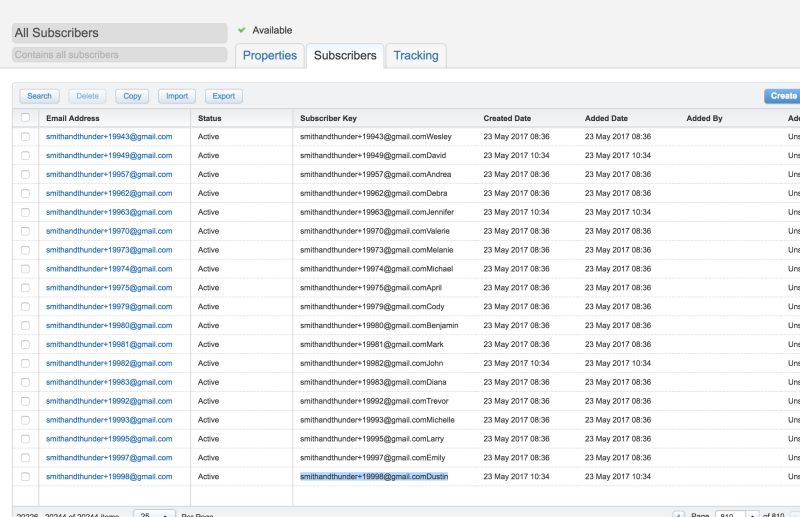Click Active status in the 19995 row
800x517 pixels.
[208, 439]
